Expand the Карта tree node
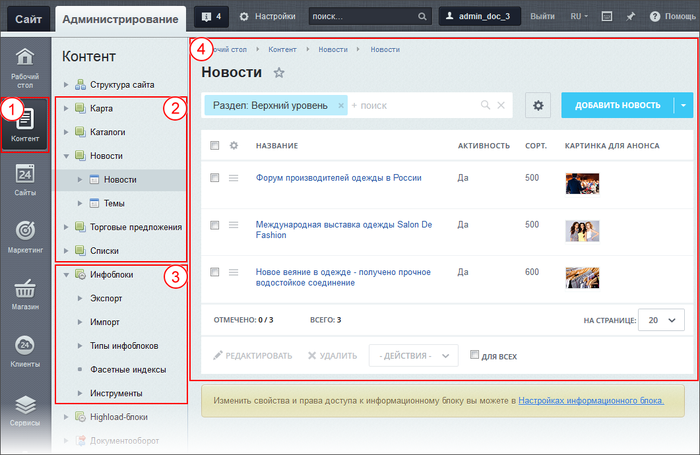The image size is (700, 455). coord(66,109)
